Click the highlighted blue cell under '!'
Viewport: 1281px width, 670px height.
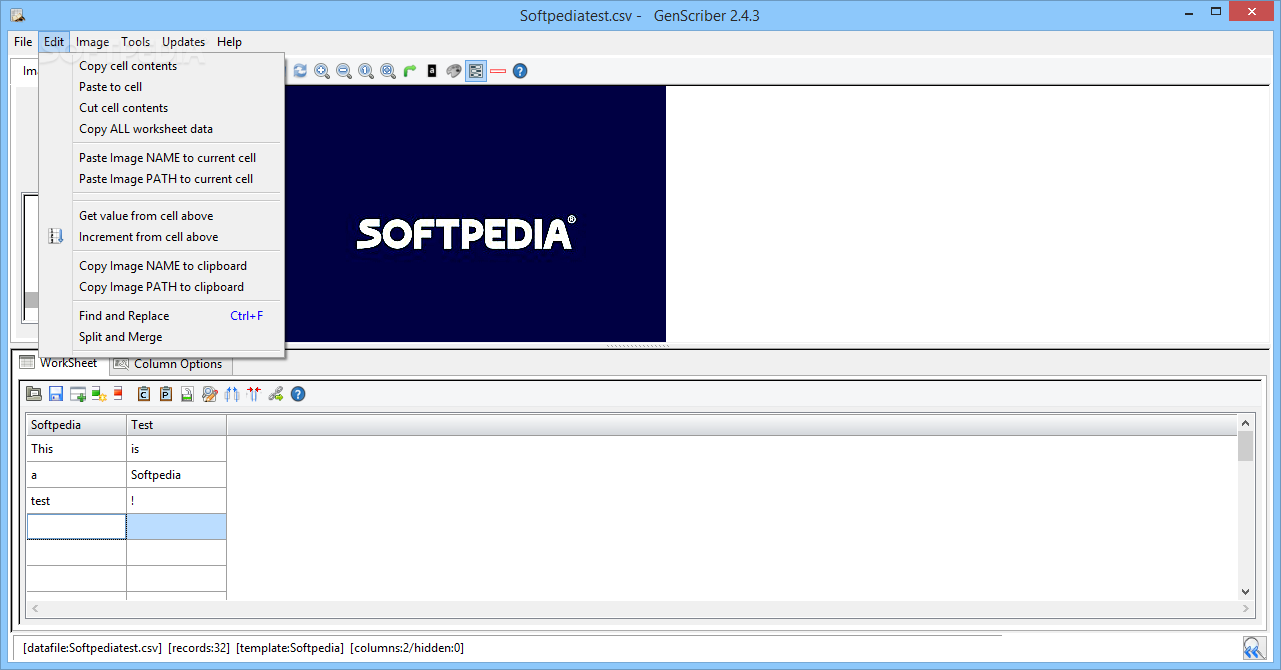(177, 527)
